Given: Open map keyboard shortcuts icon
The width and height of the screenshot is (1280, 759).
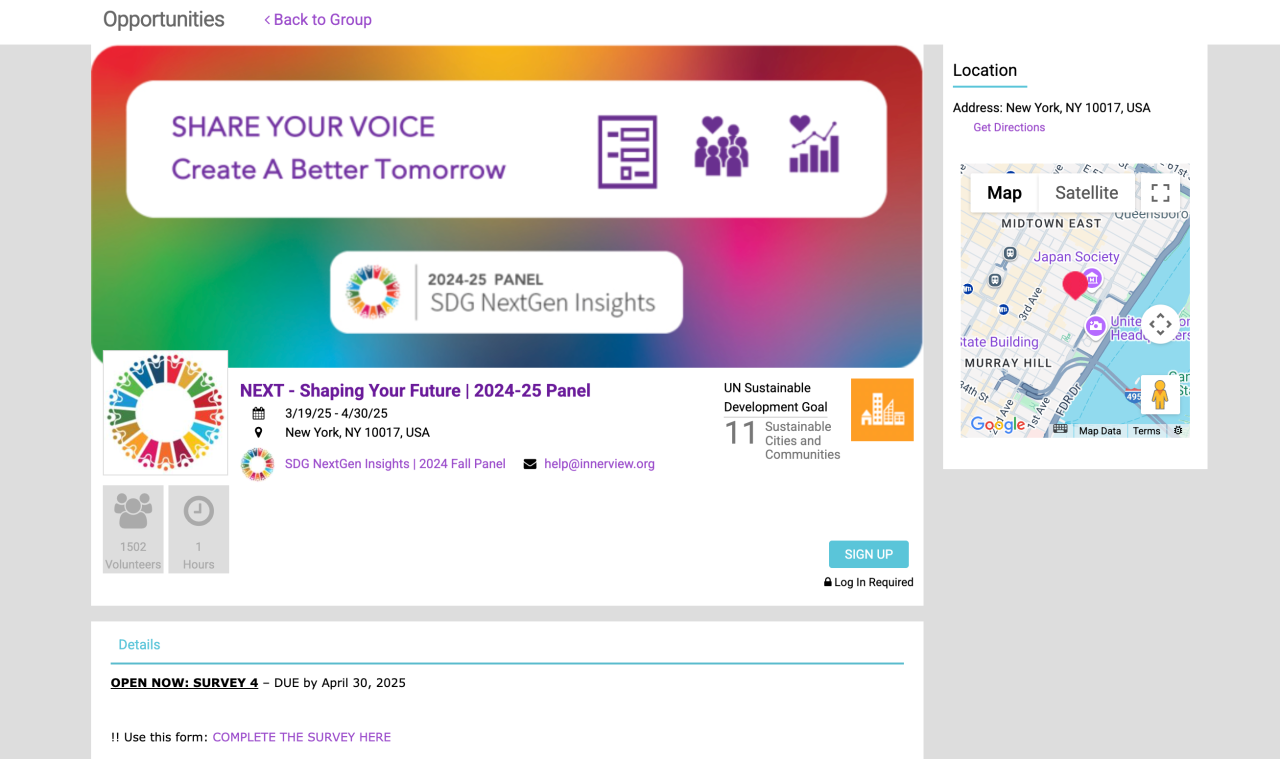Looking at the screenshot, I should 1060,430.
